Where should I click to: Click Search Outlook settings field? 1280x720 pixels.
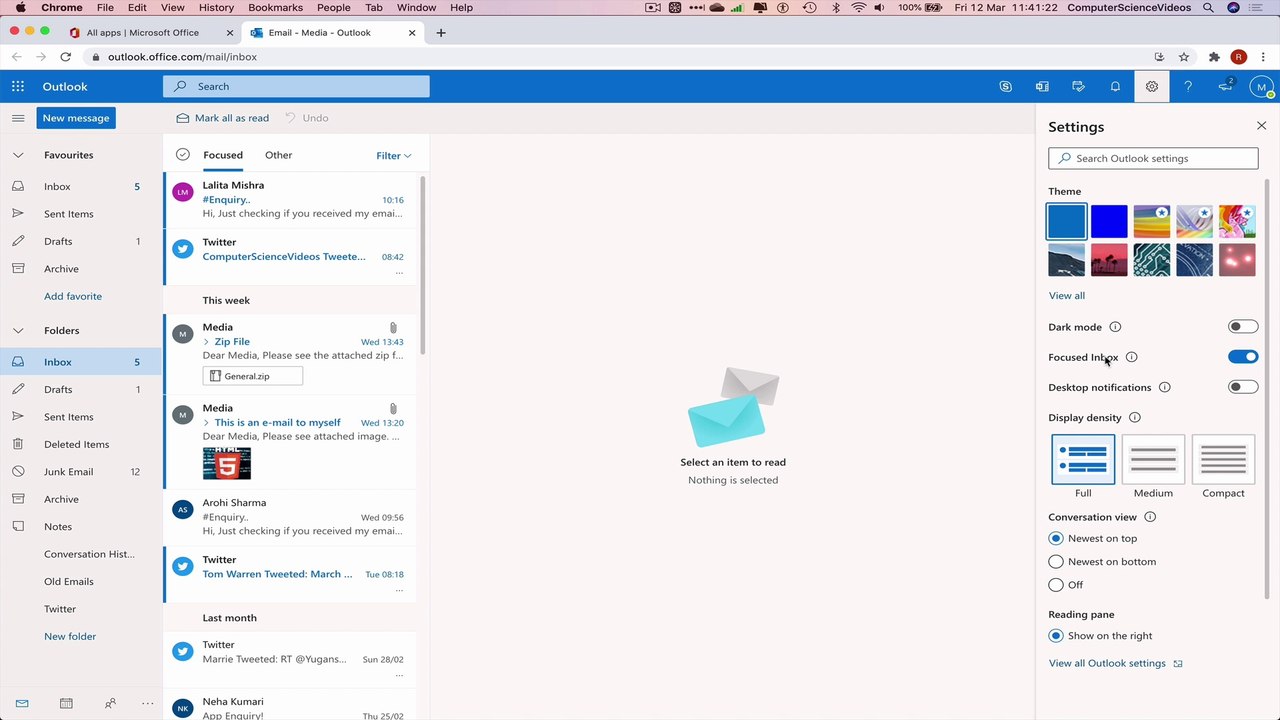(x=1153, y=158)
